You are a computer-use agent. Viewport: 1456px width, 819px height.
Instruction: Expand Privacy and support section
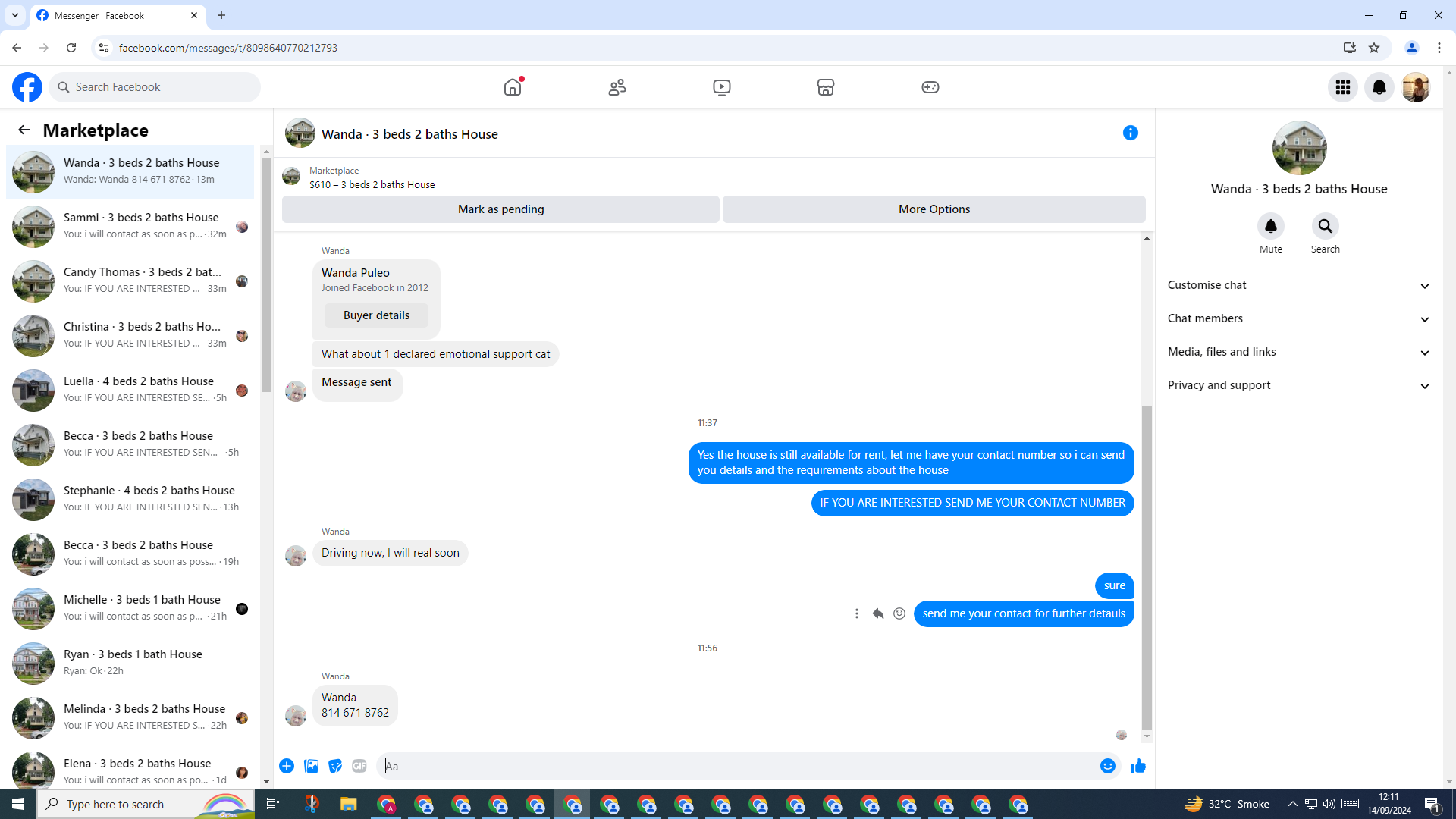pyautogui.click(x=1298, y=385)
